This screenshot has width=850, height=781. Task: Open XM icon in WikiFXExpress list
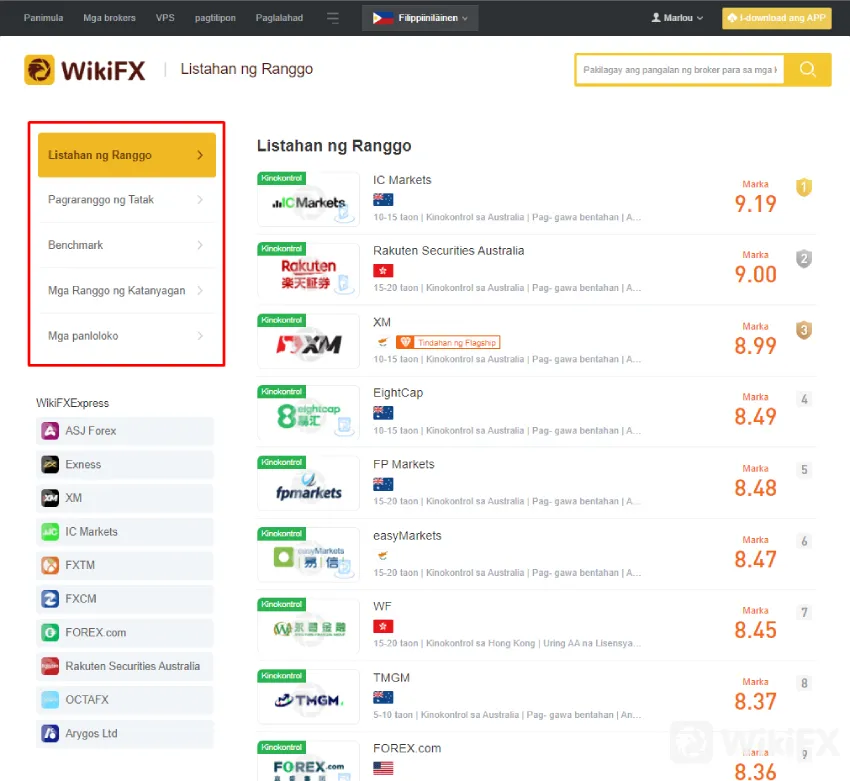(x=50, y=498)
